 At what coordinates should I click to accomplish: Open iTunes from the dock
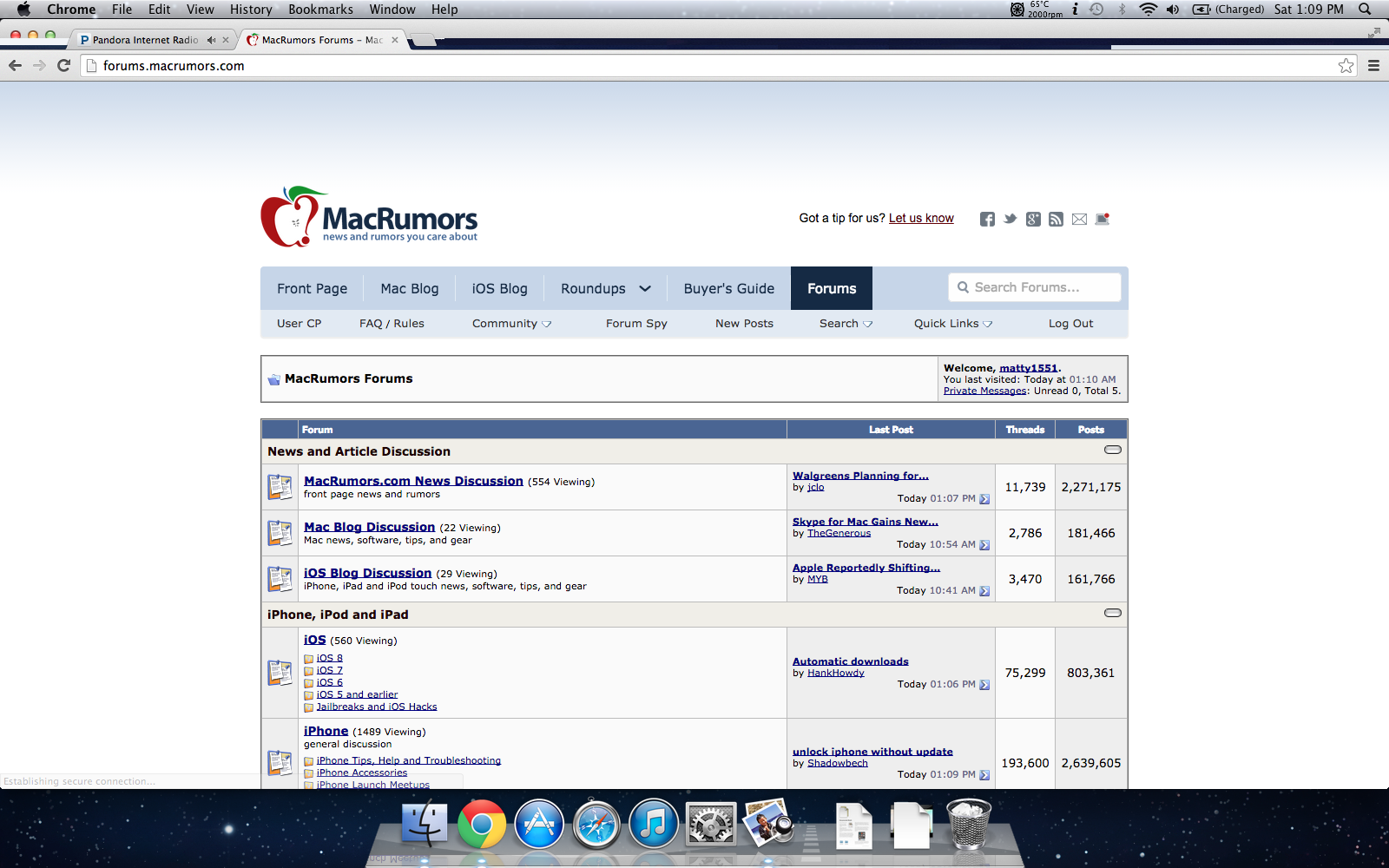pyautogui.click(x=653, y=824)
